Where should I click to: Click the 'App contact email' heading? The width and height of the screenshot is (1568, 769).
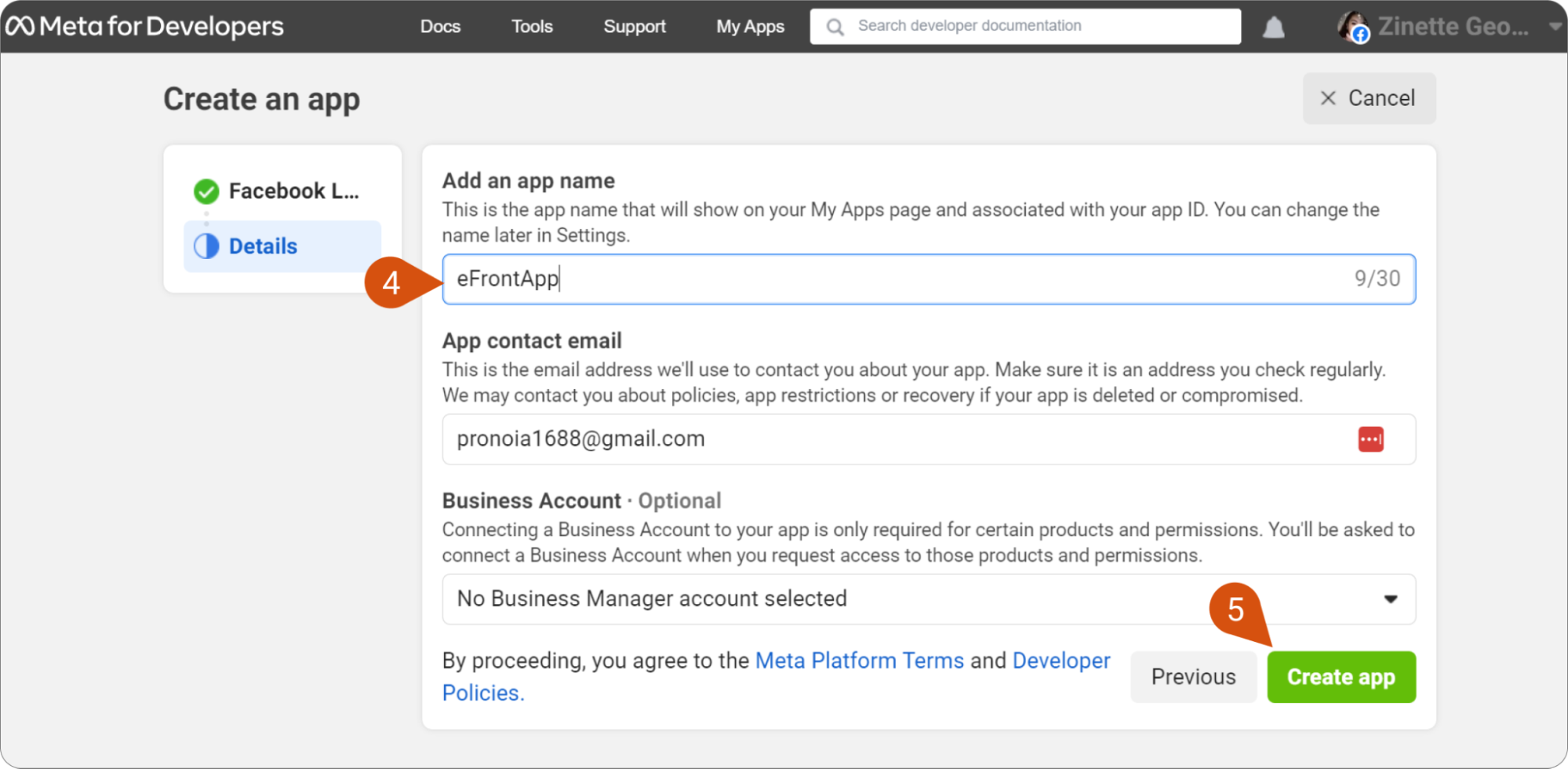pos(532,341)
